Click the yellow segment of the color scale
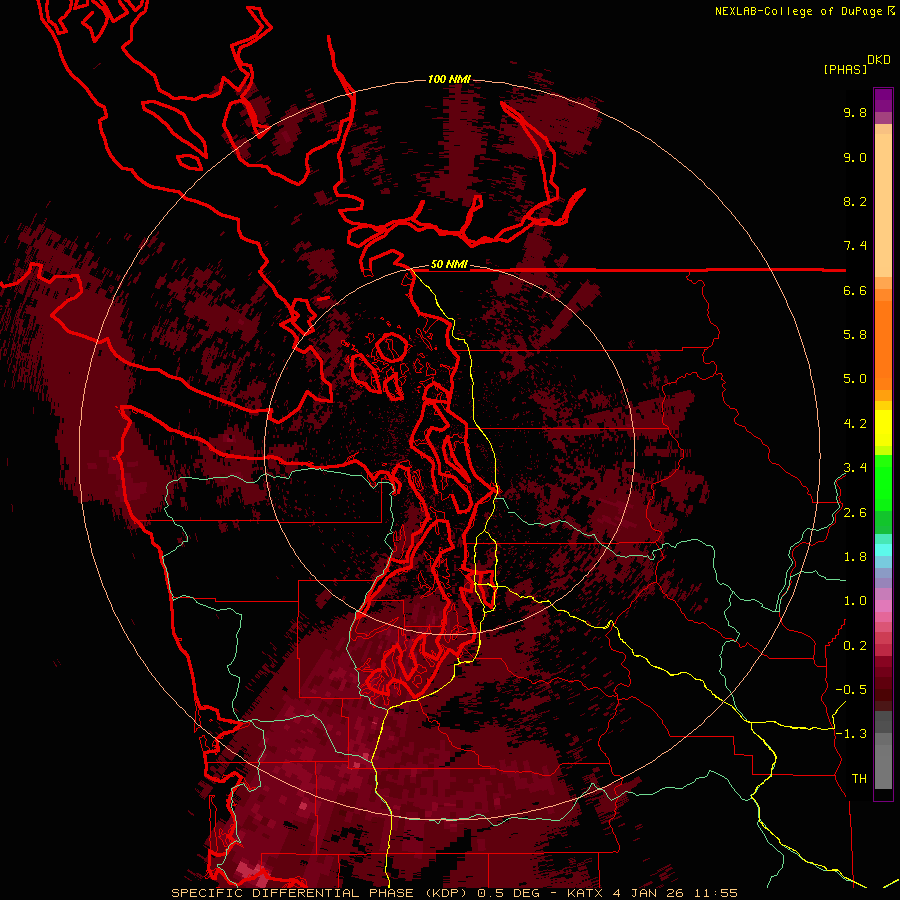Screen dimensions: 900x900 pyautogui.click(x=883, y=428)
